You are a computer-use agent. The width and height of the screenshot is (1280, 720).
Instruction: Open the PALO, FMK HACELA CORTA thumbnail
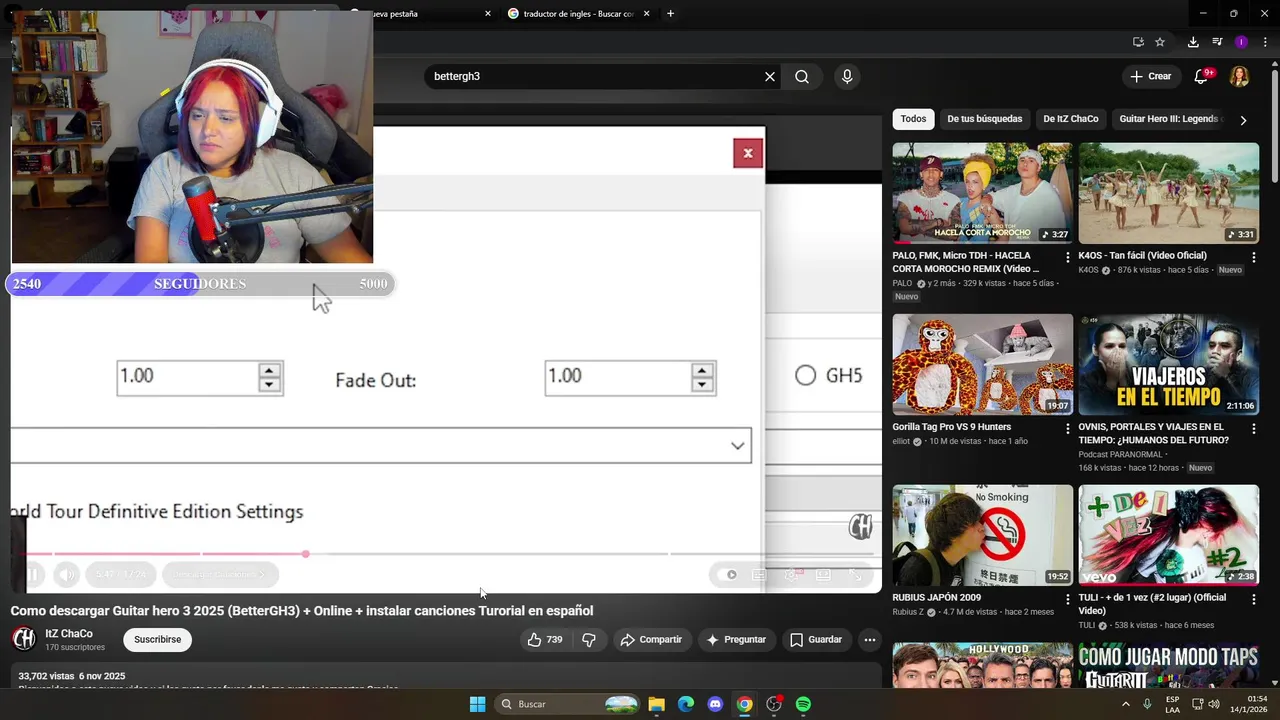point(983,193)
